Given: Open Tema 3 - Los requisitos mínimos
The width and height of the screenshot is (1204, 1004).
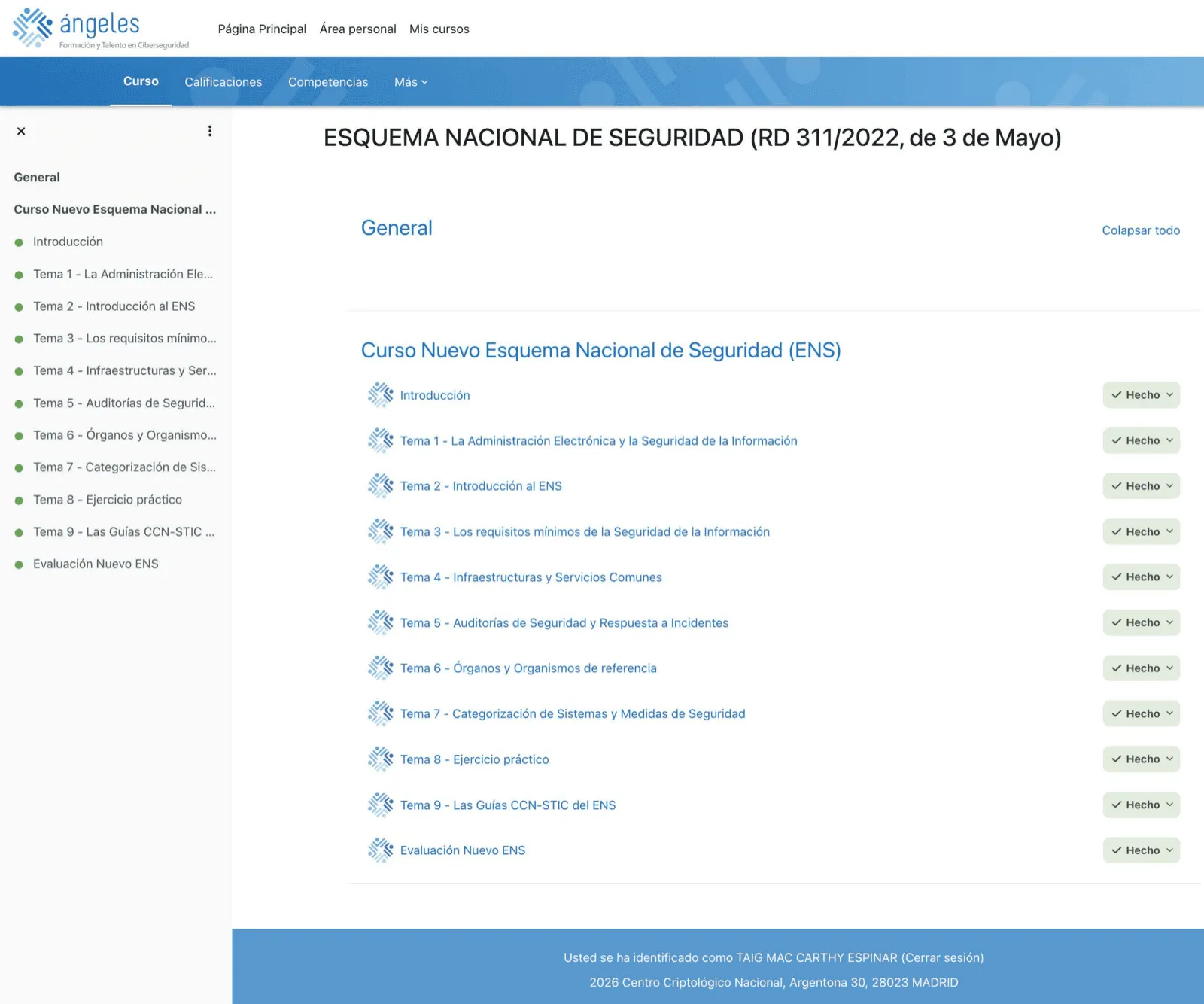Looking at the screenshot, I should [585, 531].
